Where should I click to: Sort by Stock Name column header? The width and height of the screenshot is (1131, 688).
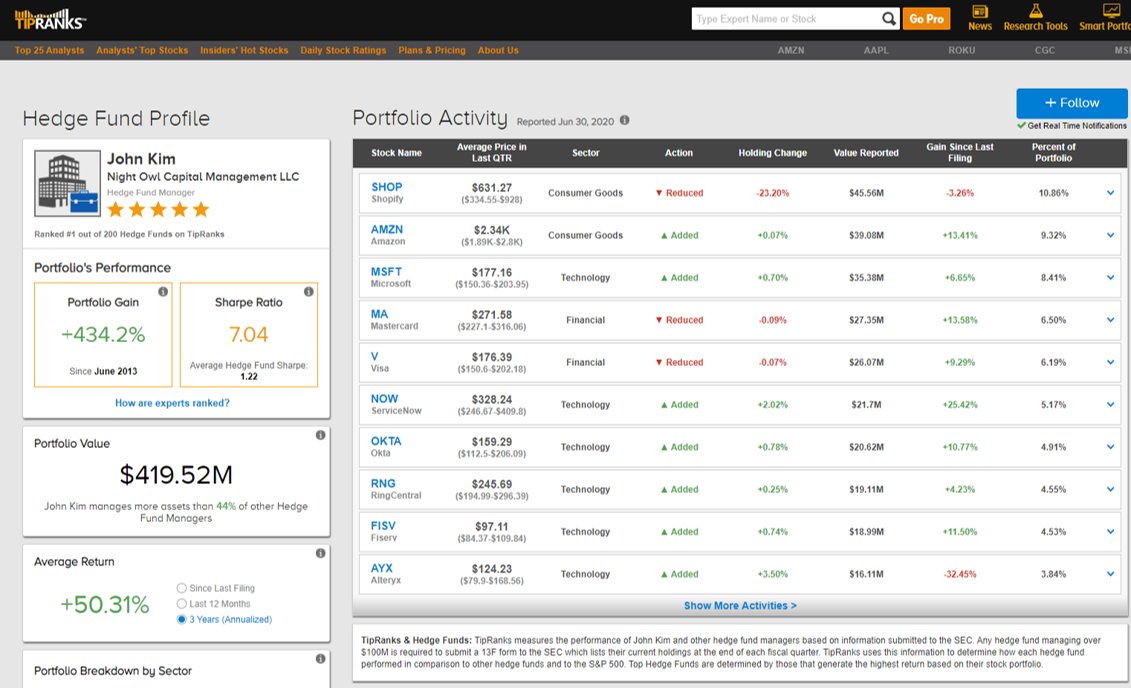pyautogui.click(x=396, y=153)
